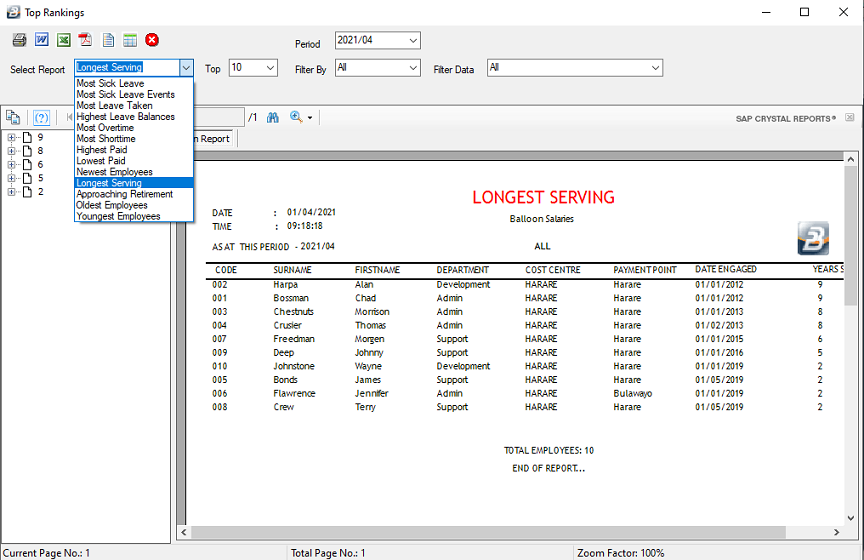Screen dimensions: 864x560
Task: Choose Most Shorttime option
Action: point(134,138)
